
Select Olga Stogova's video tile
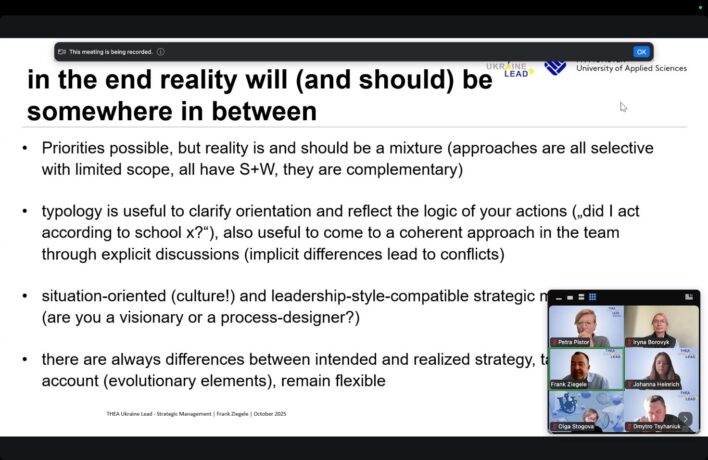point(586,410)
